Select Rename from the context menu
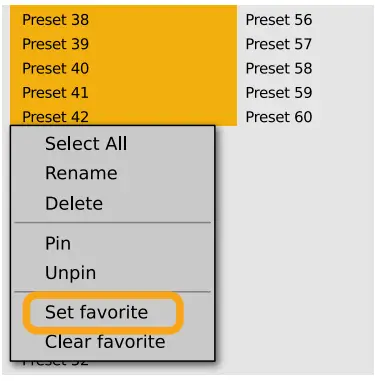The width and height of the screenshot is (375, 381). [113, 173]
